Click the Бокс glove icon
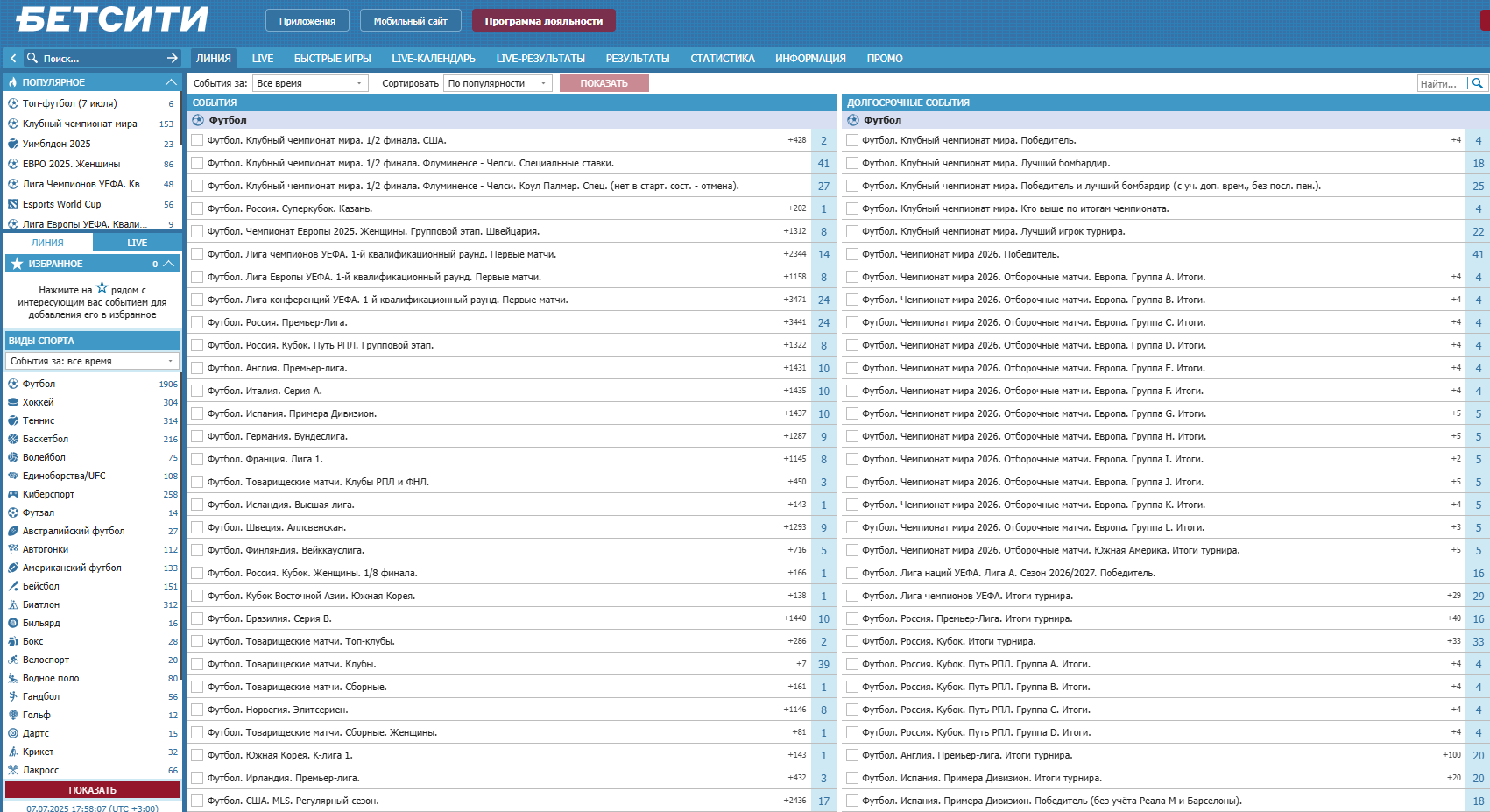Viewport: 1490px width, 812px height. (x=13, y=641)
